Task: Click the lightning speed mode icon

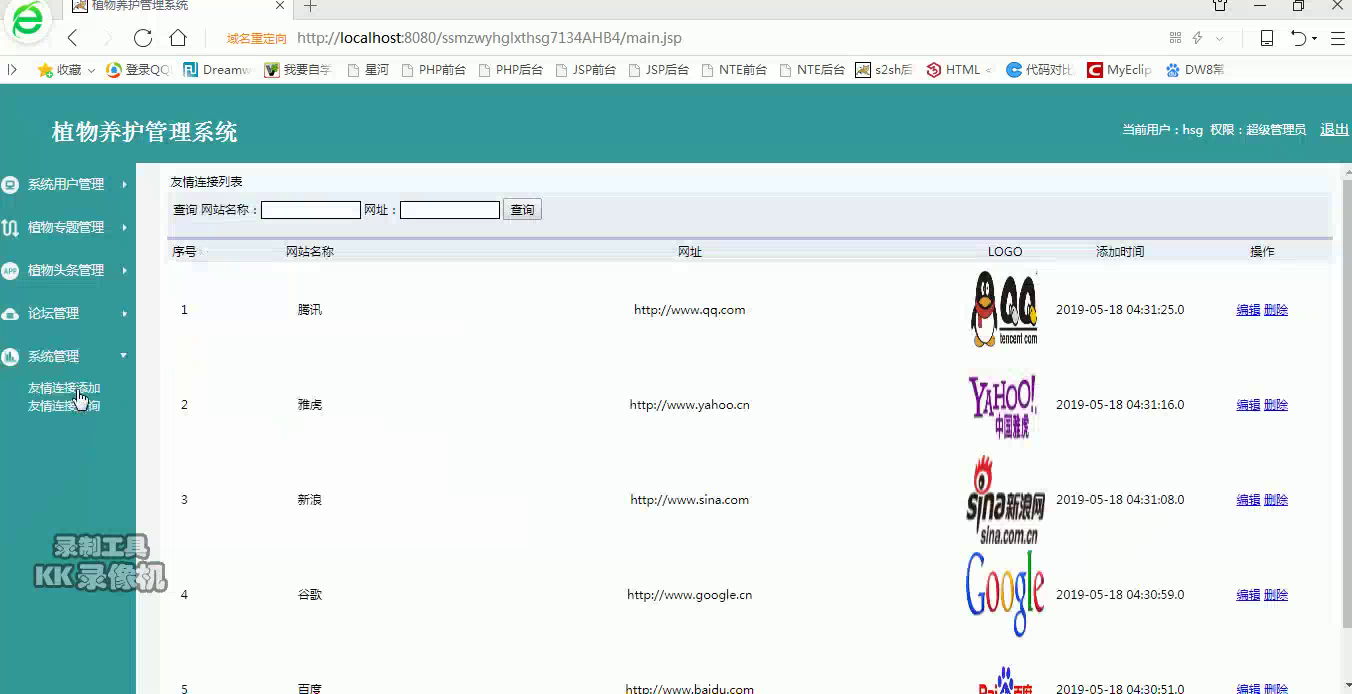Action: [1197, 38]
